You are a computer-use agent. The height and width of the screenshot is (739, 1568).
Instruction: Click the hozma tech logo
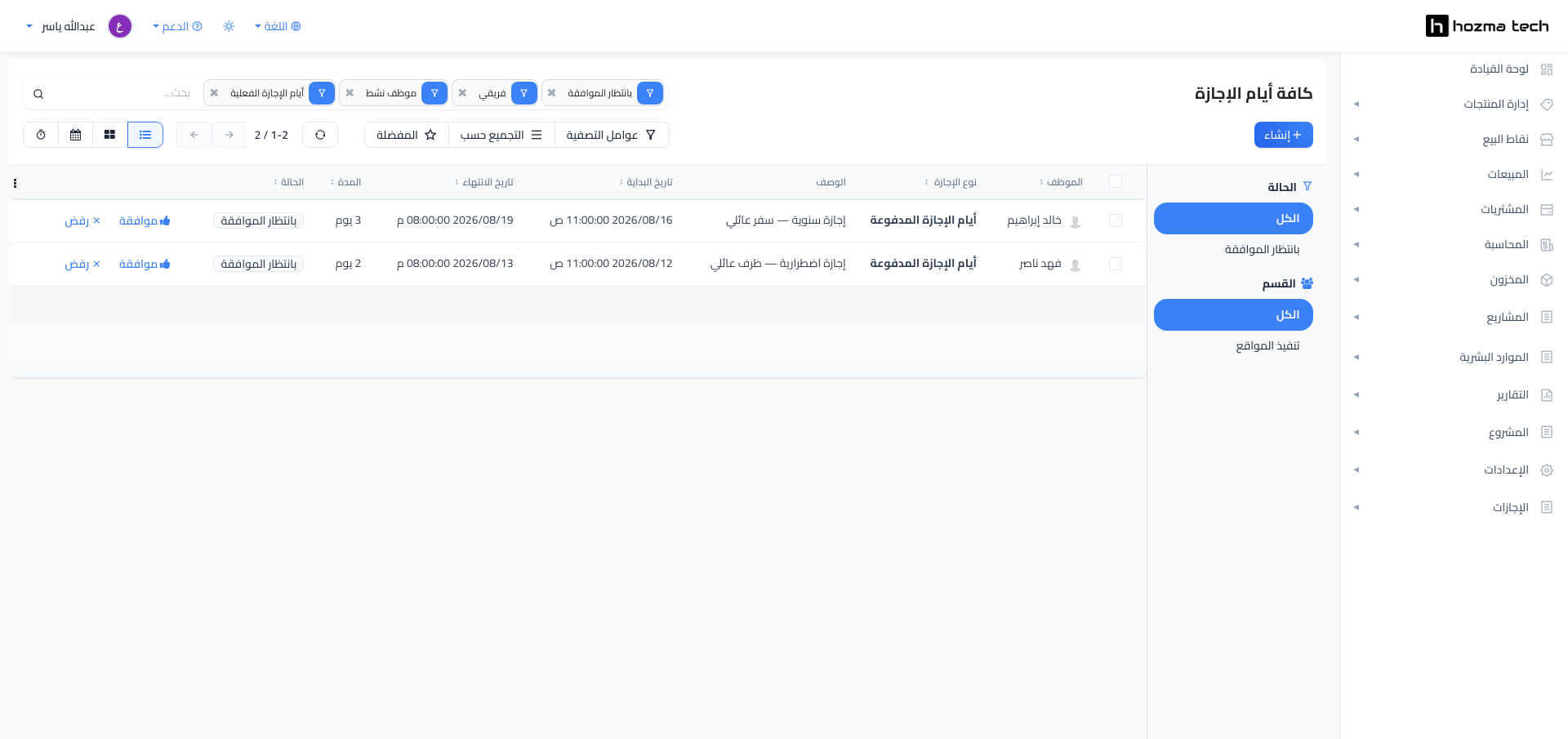click(1487, 26)
